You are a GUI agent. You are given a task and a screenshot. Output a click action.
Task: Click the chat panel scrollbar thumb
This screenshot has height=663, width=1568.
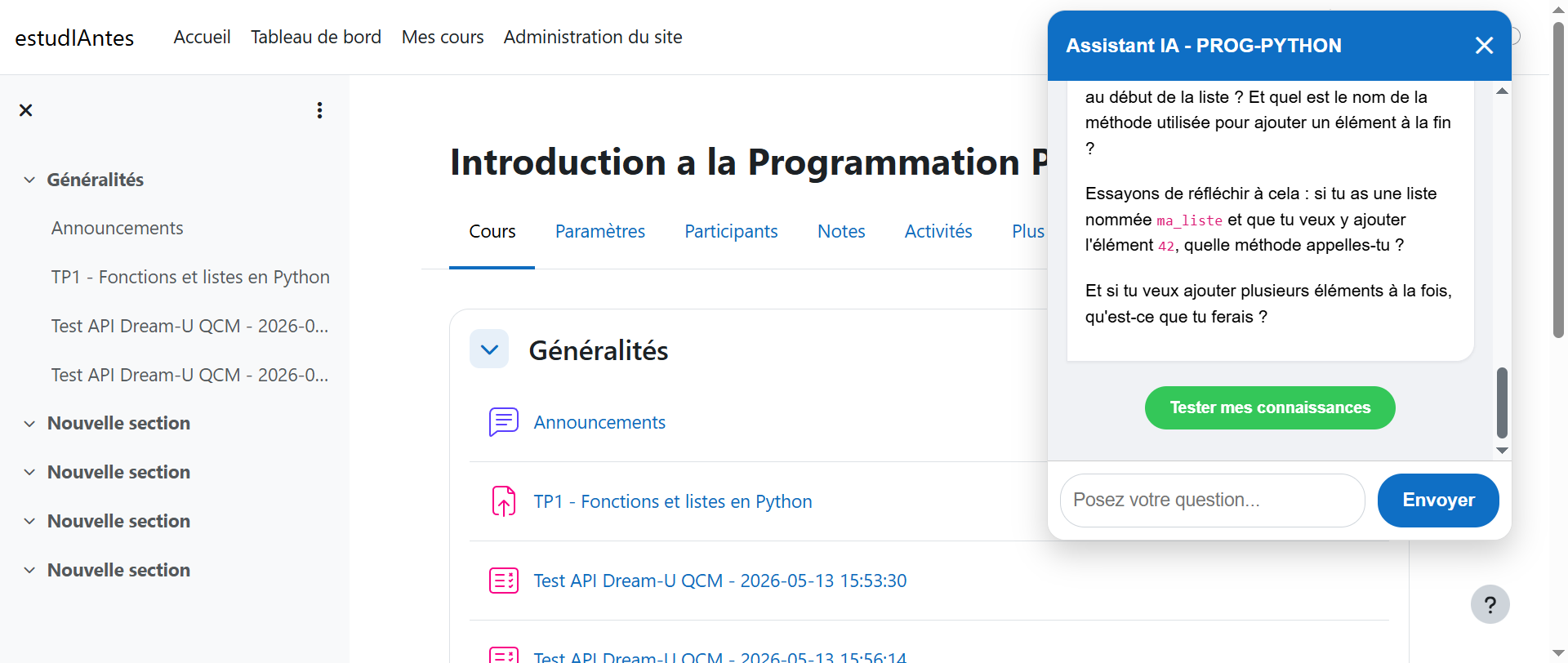pos(1502,403)
